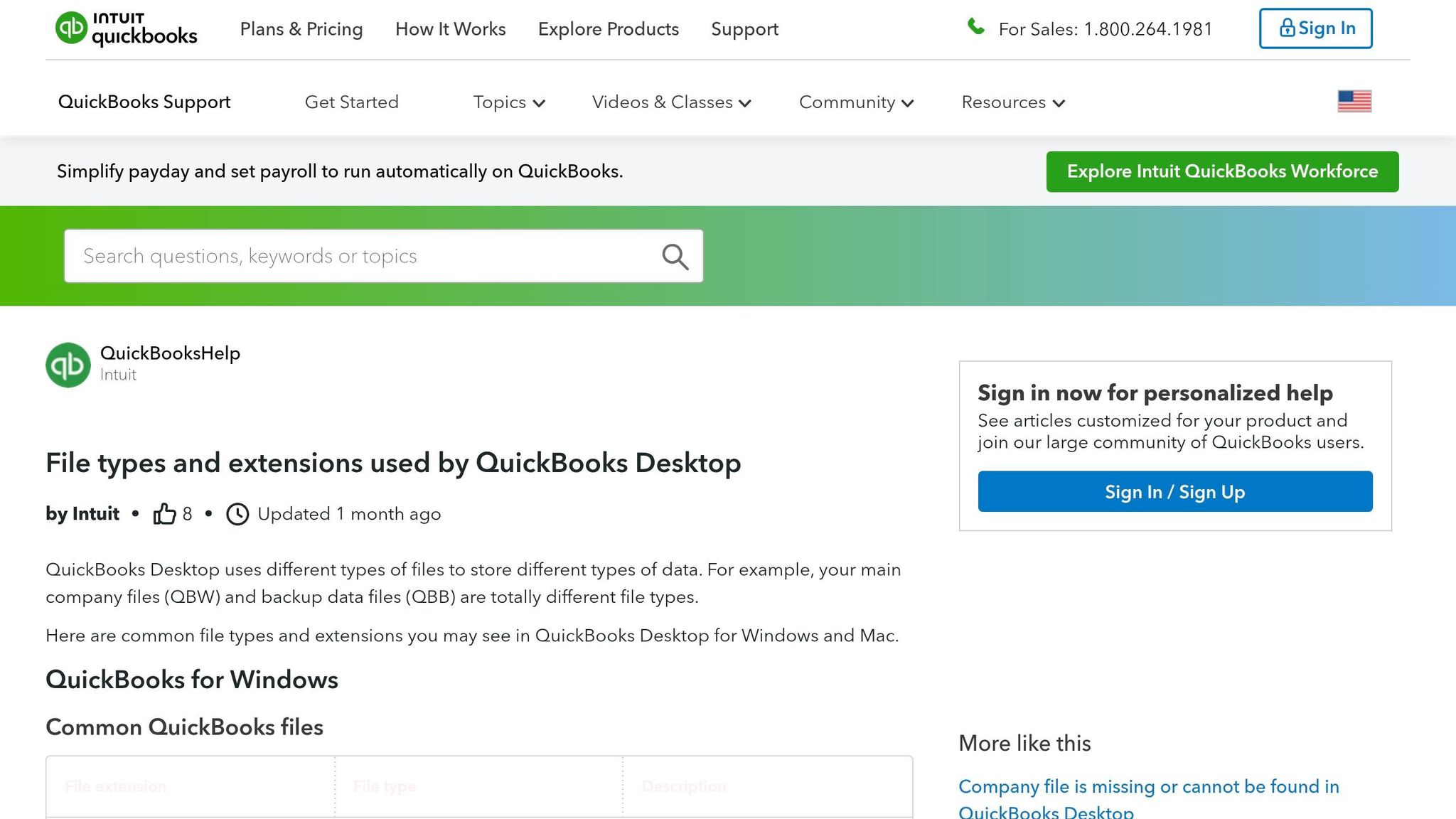Click the QuickBooksHelp author avatar
Image resolution: width=1456 pixels, height=819 pixels.
pyautogui.click(x=68, y=365)
